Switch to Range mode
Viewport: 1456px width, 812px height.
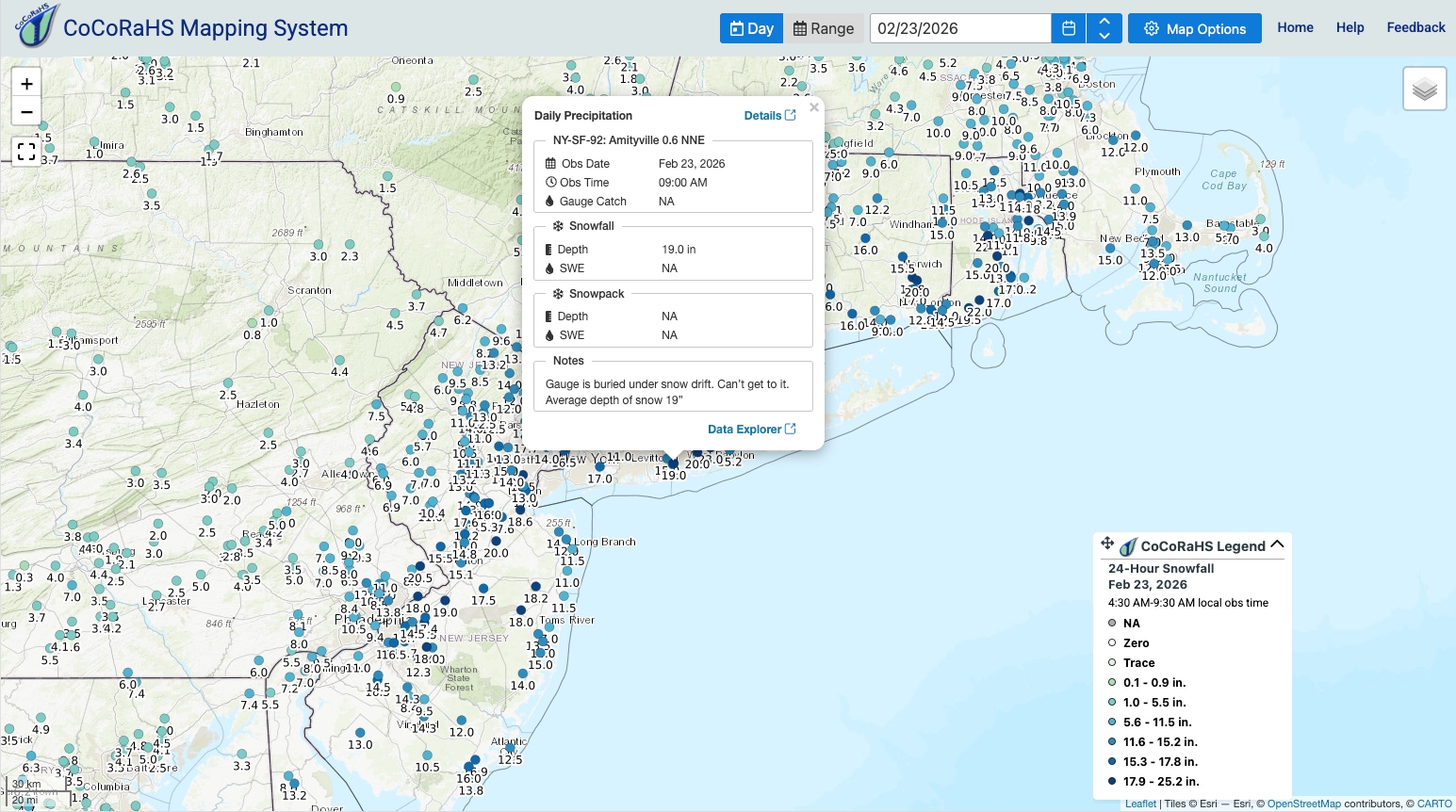click(824, 28)
